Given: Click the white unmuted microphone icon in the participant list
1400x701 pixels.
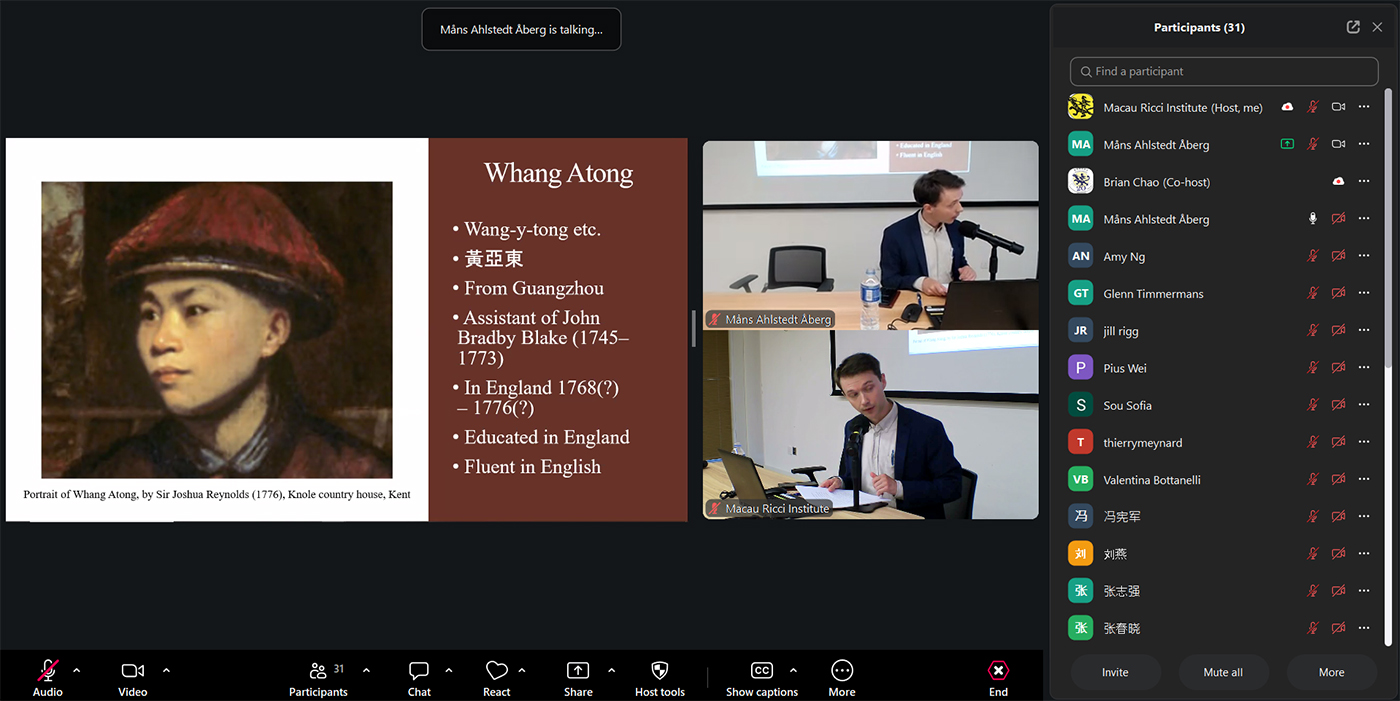Looking at the screenshot, I should click(x=1313, y=219).
